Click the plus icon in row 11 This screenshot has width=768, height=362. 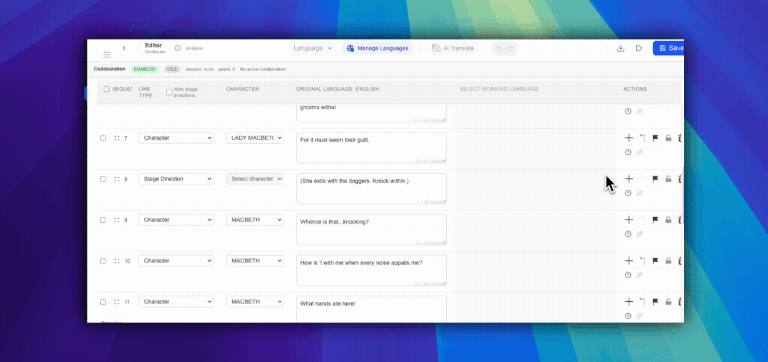(629, 302)
